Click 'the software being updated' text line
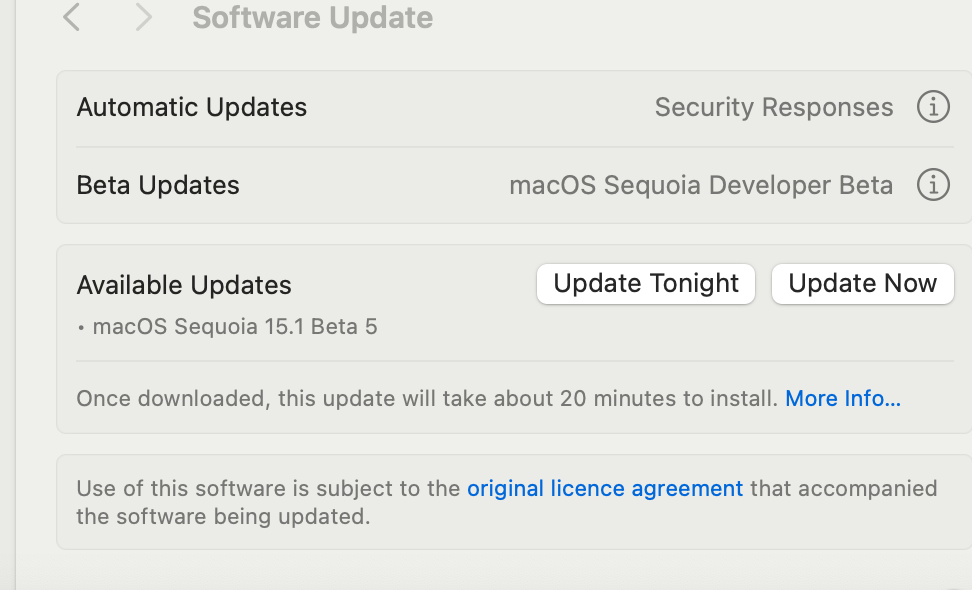Image resolution: width=972 pixels, height=590 pixels. [223, 517]
